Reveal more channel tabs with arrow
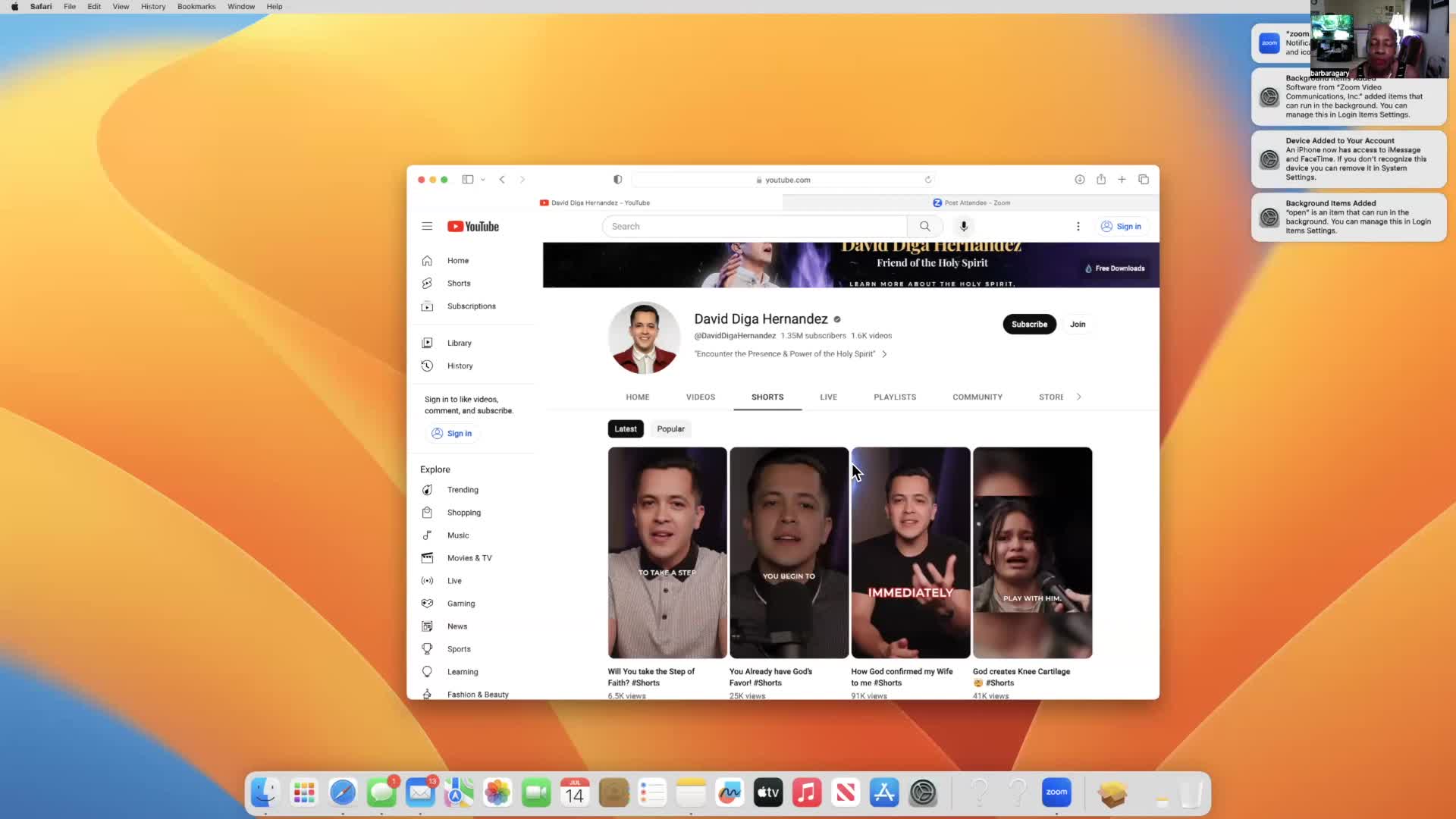This screenshot has width=1456, height=819. click(x=1078, y=397)
